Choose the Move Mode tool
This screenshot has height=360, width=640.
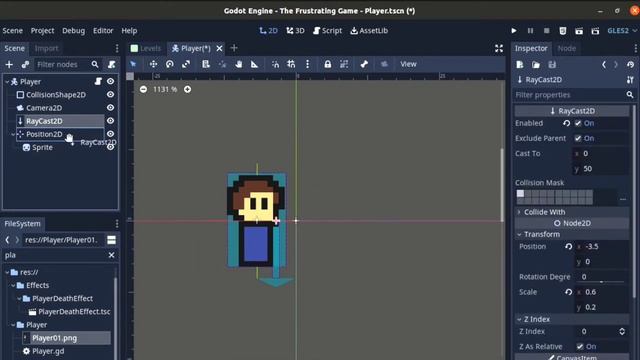click(x=153, y=64)
